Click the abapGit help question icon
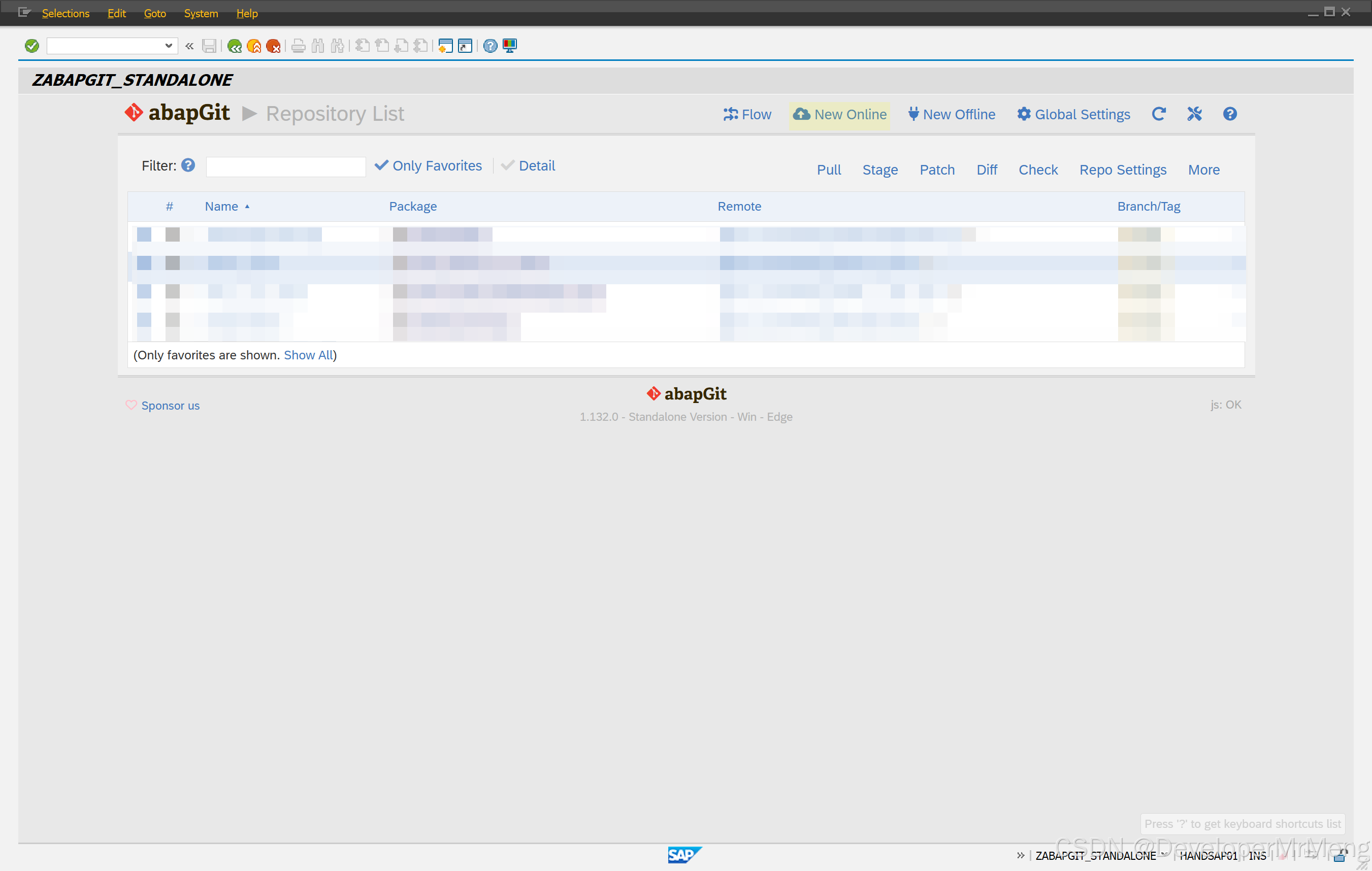 click(x=1229, y=114)
